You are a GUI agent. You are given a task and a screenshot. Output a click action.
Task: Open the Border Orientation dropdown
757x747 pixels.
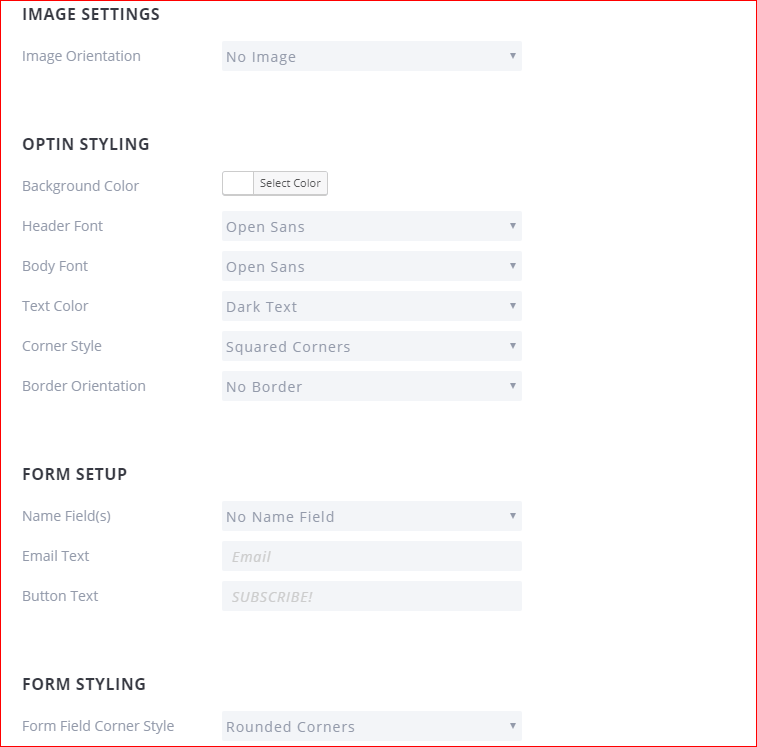click(371, 387)
